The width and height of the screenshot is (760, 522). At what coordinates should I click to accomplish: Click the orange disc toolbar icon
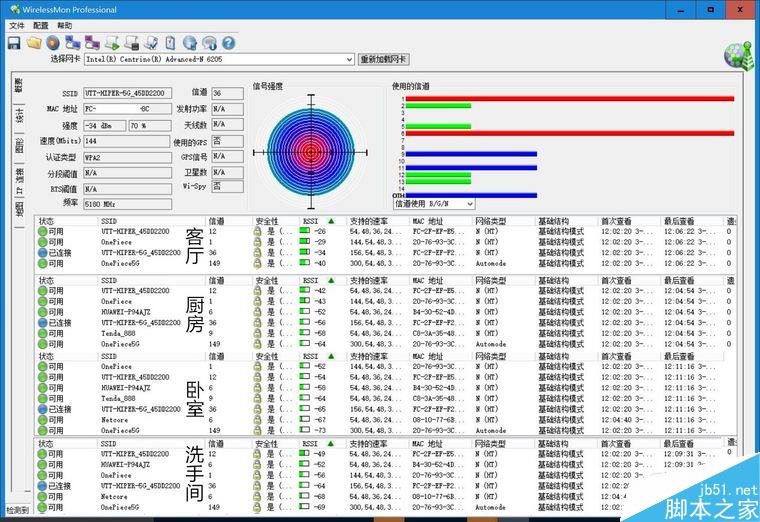(x=53, y=43)
